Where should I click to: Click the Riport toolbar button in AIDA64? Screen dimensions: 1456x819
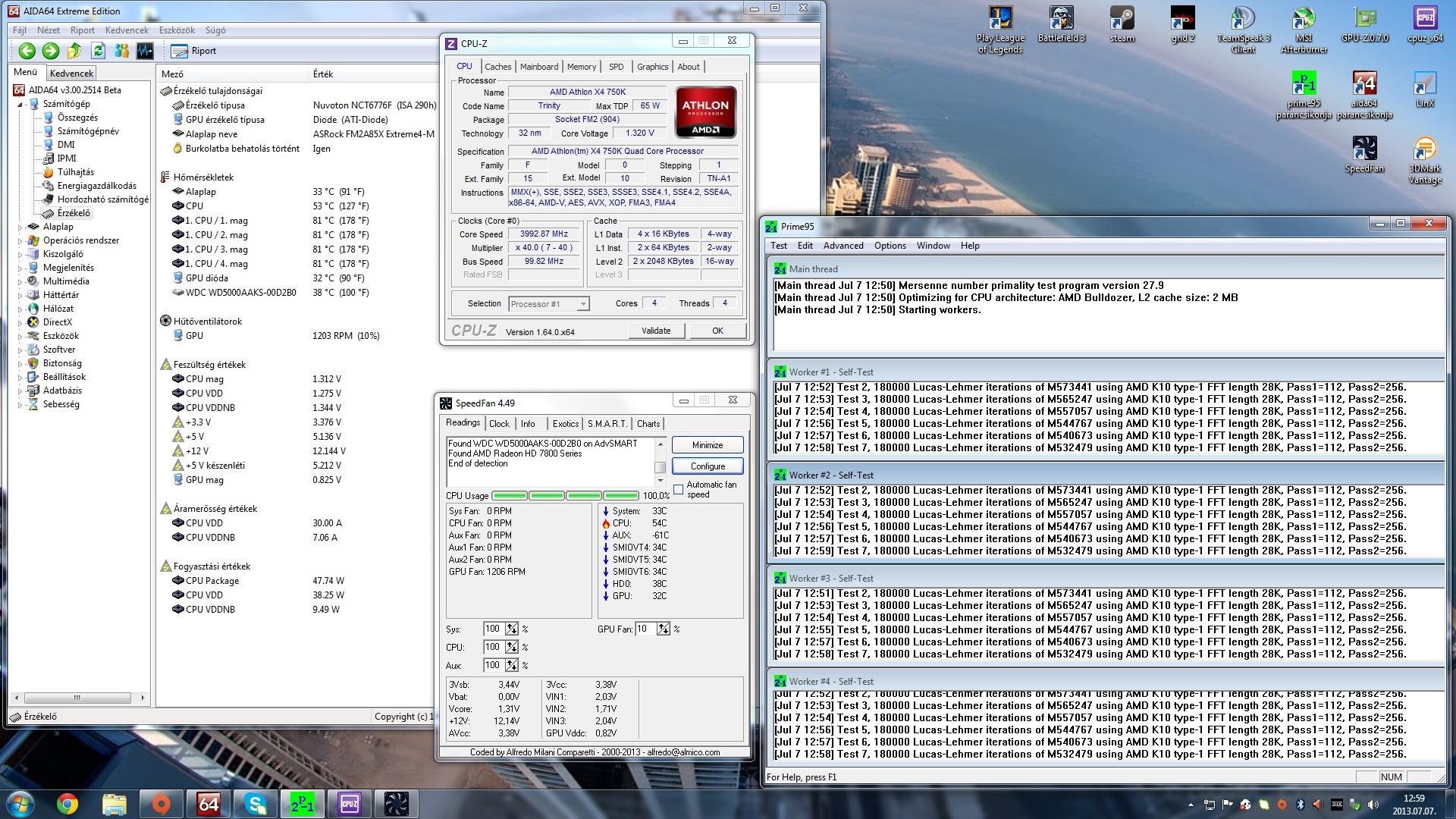pyautogui.click(x=194, y=51)
